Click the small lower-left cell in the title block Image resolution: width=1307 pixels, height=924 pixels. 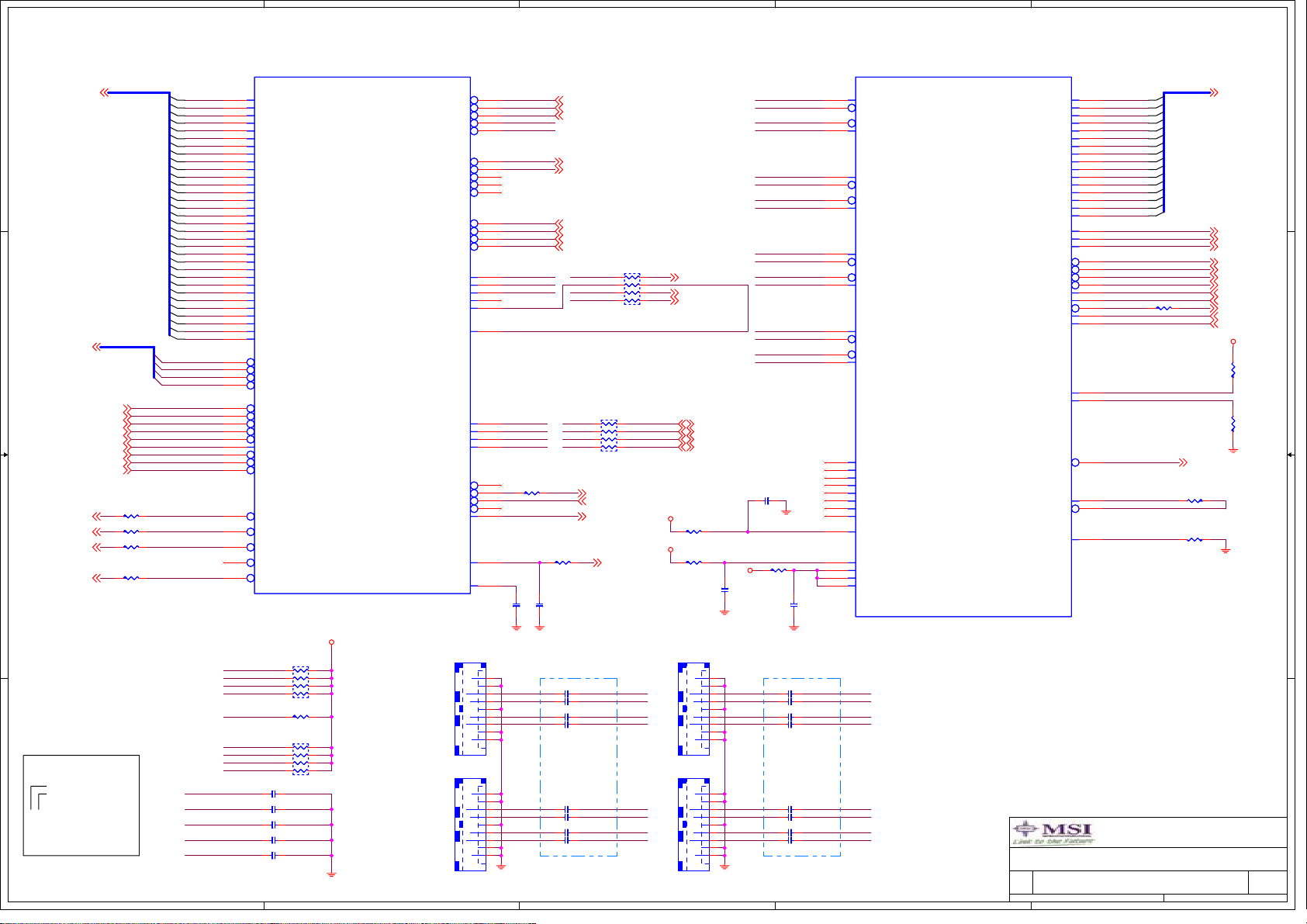point(1021,882)
